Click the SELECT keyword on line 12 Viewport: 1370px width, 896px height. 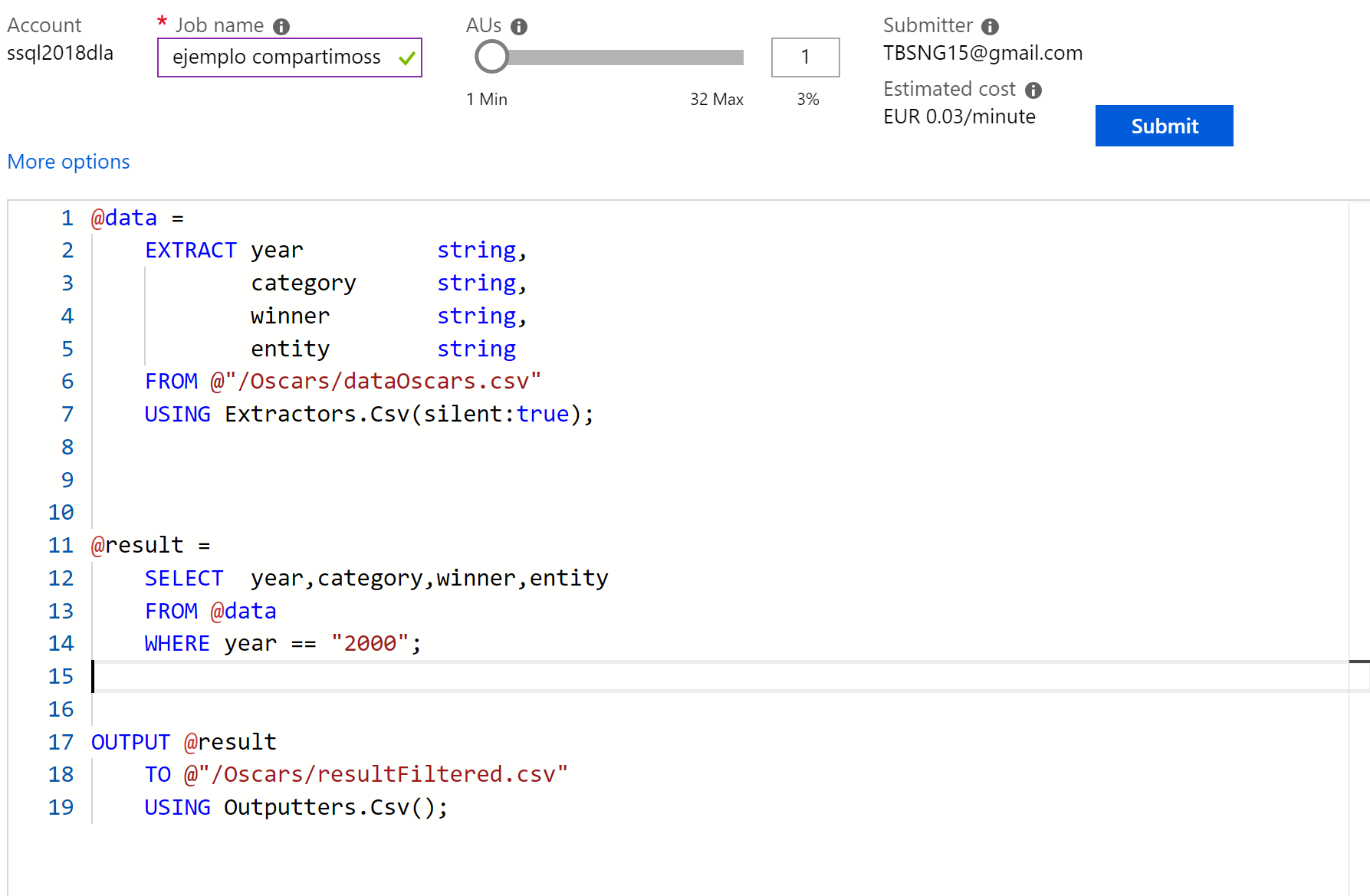click(184, 578)
